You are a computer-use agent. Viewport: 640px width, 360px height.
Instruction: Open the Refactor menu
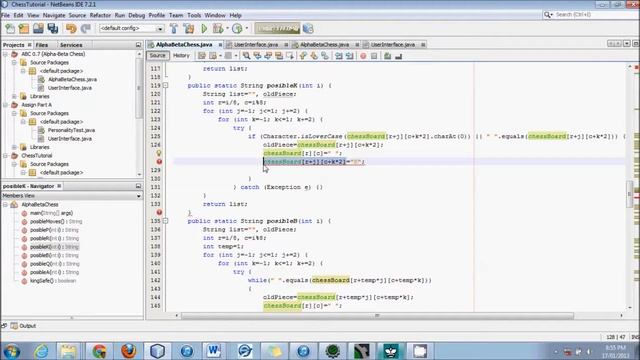click(100, 15)
